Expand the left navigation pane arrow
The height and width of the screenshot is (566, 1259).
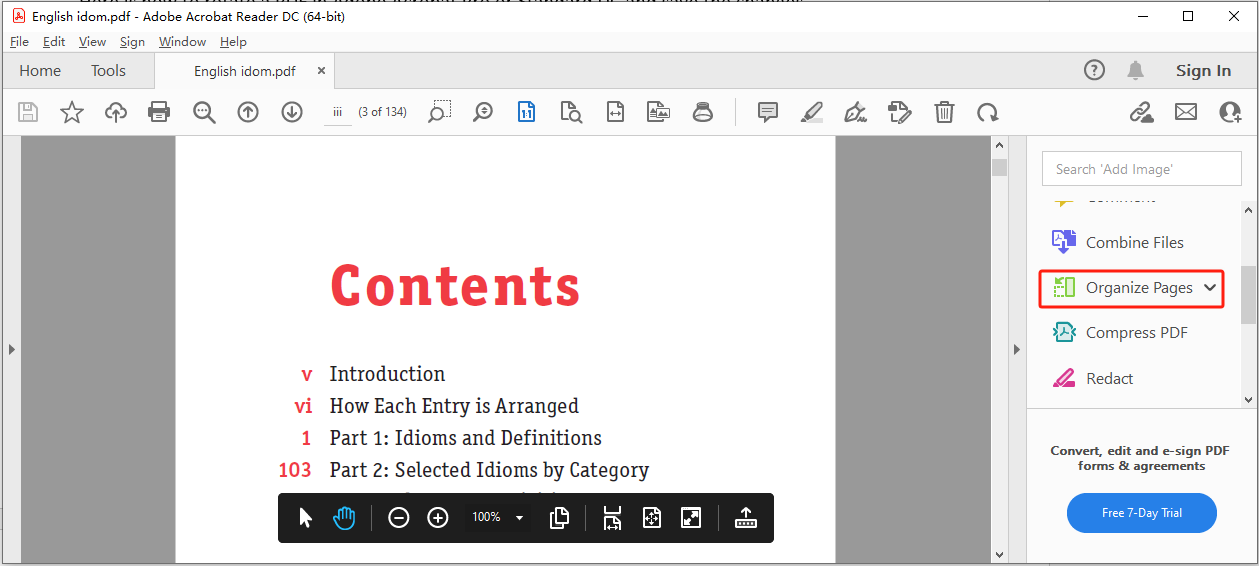pyautogui.click(x=11, y=349)
